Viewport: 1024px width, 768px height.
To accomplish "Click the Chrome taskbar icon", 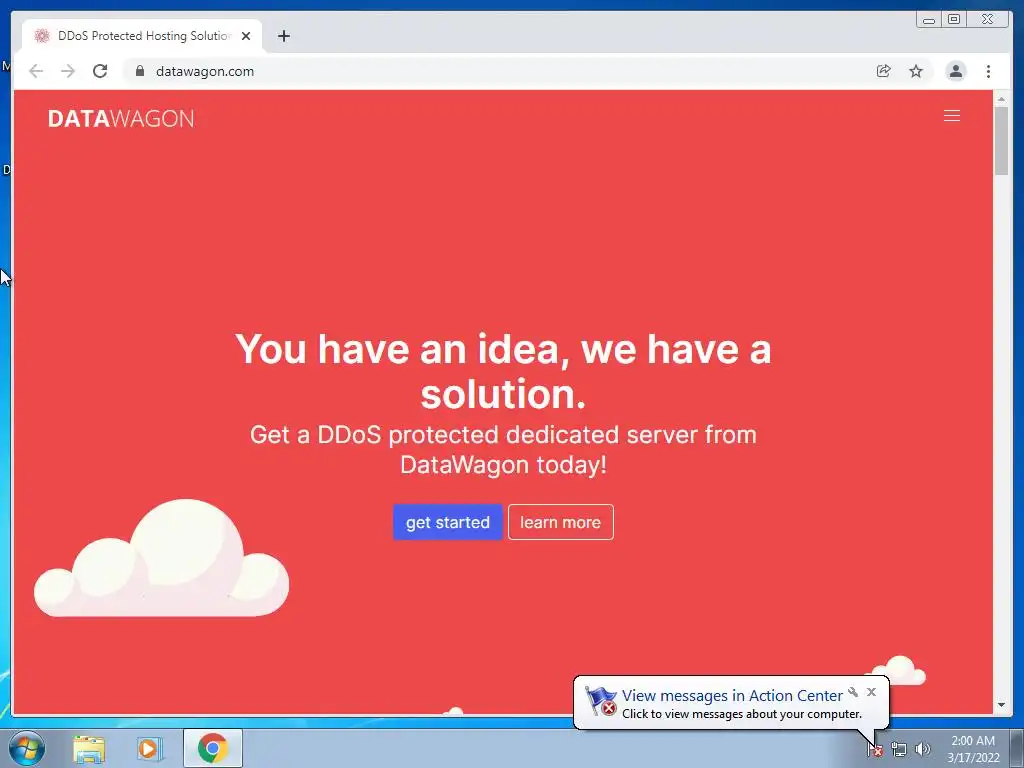I will [x=212, y=748].
